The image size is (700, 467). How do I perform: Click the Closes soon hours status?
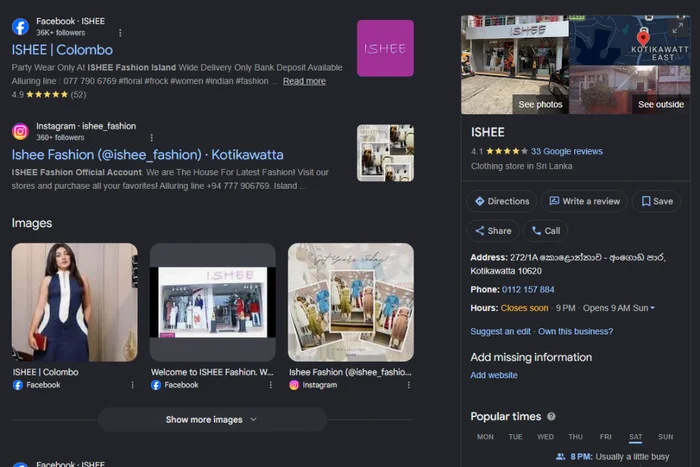525,308
